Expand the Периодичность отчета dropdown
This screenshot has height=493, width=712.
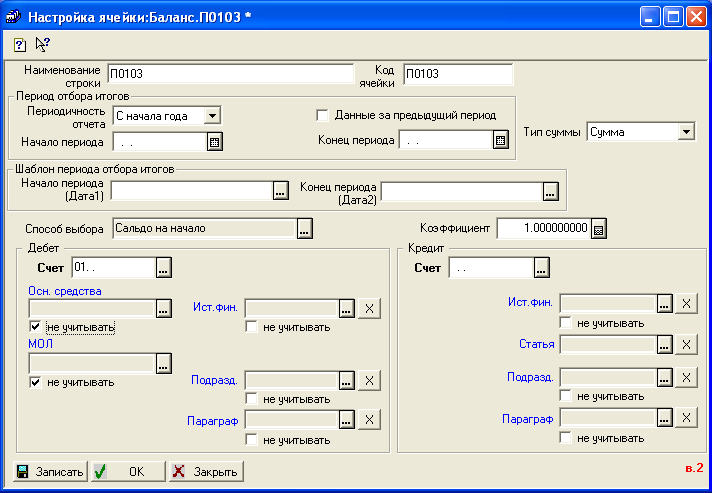(212, 116)
